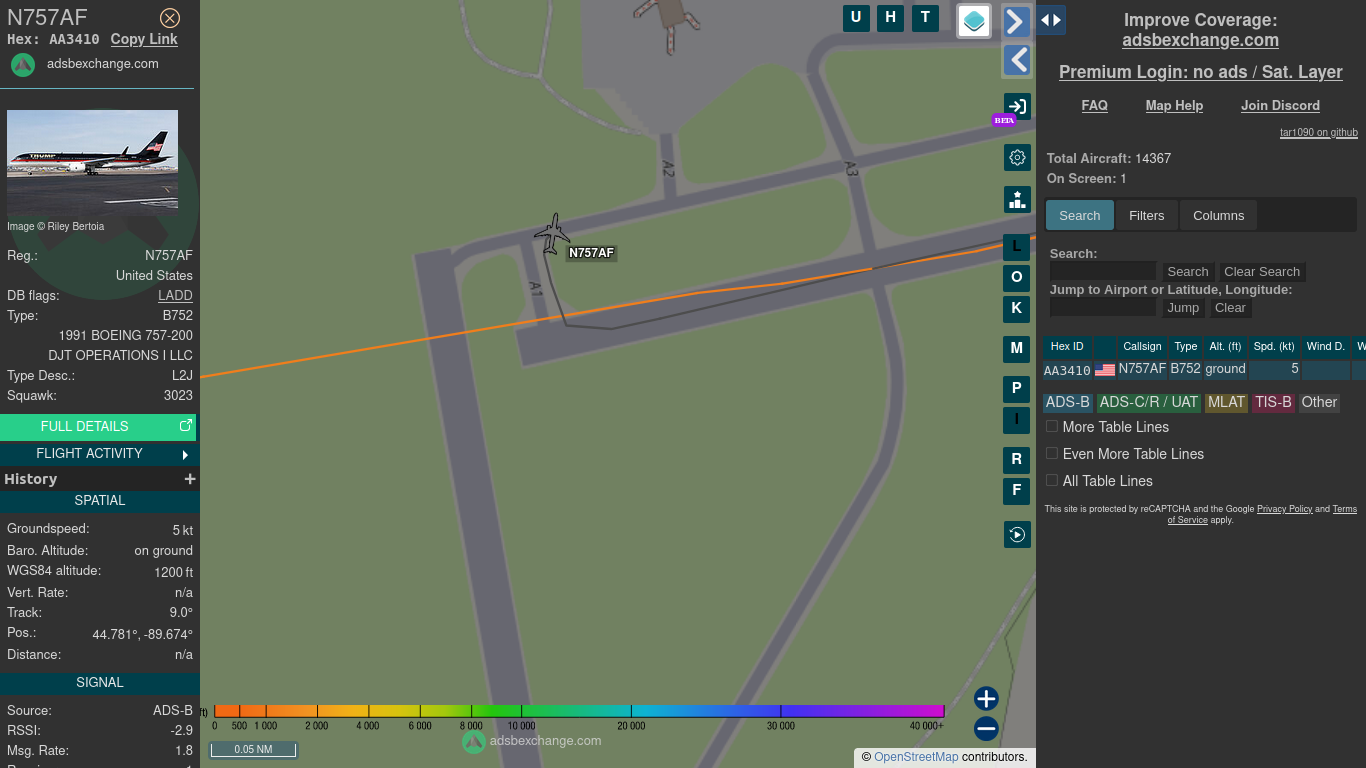
Task: Toggle the sidebar width double-arrow button
Action: 1050,20
